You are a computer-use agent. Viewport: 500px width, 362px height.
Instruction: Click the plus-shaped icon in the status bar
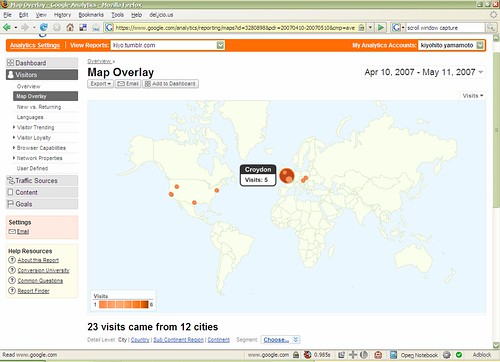[353, 355]
